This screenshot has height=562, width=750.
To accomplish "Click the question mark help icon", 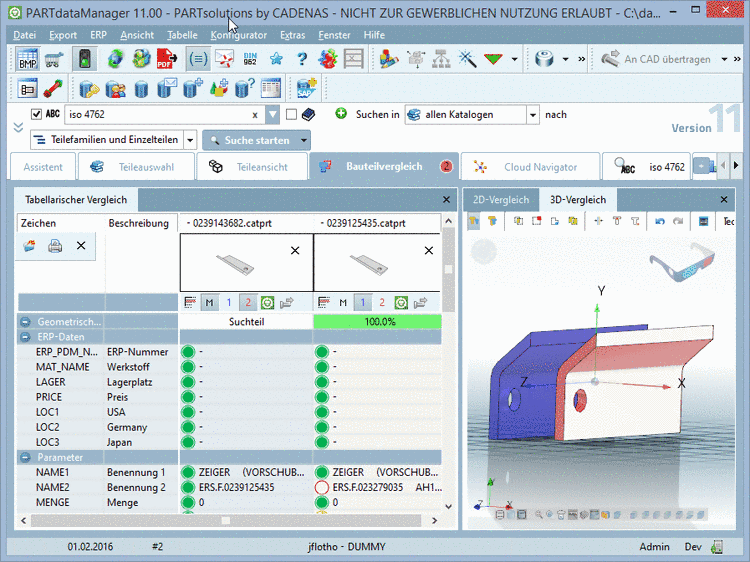I will pyautogui.click(x=302, y=59).
